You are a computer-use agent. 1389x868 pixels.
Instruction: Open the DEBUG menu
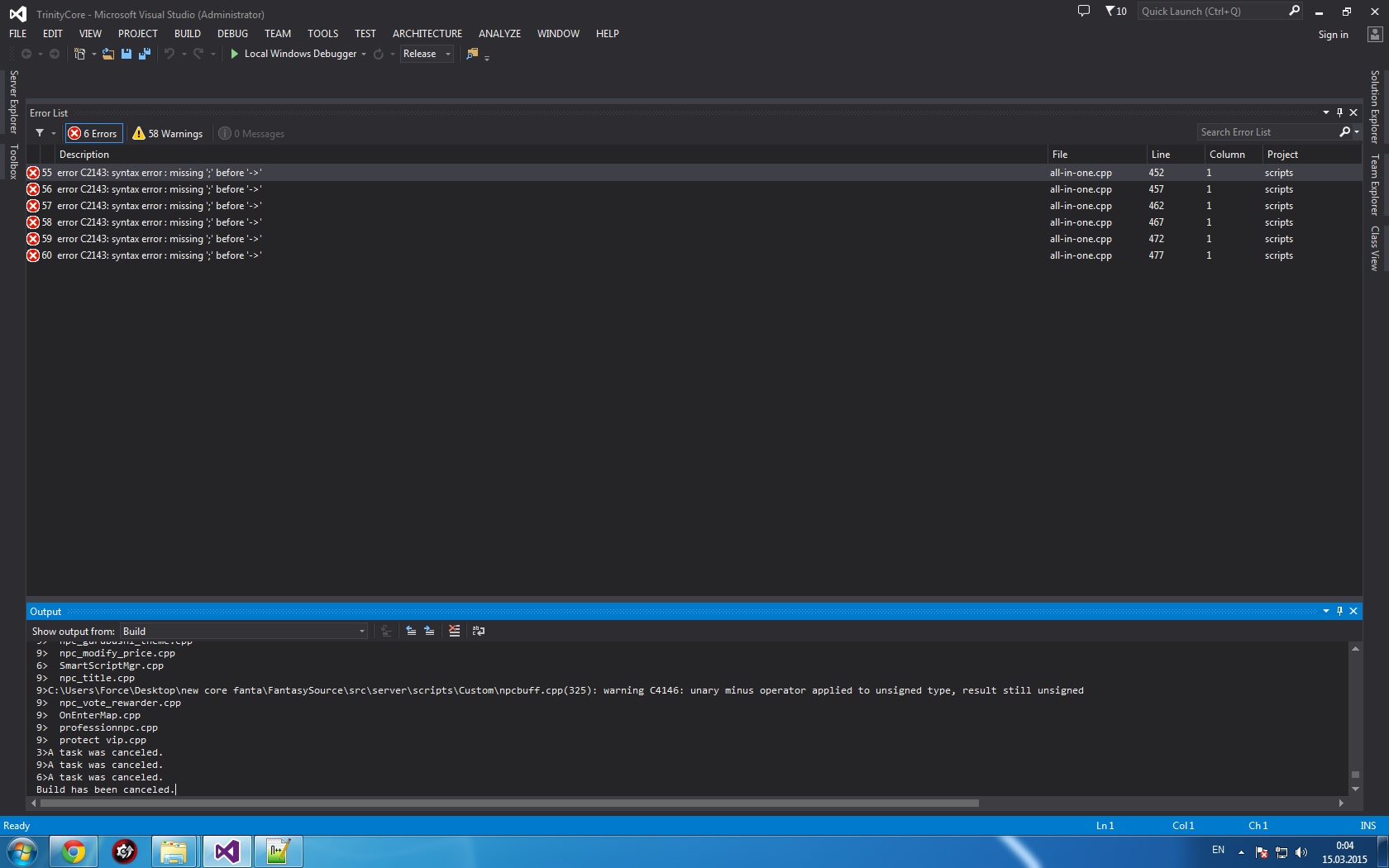[x=232, y=34]
